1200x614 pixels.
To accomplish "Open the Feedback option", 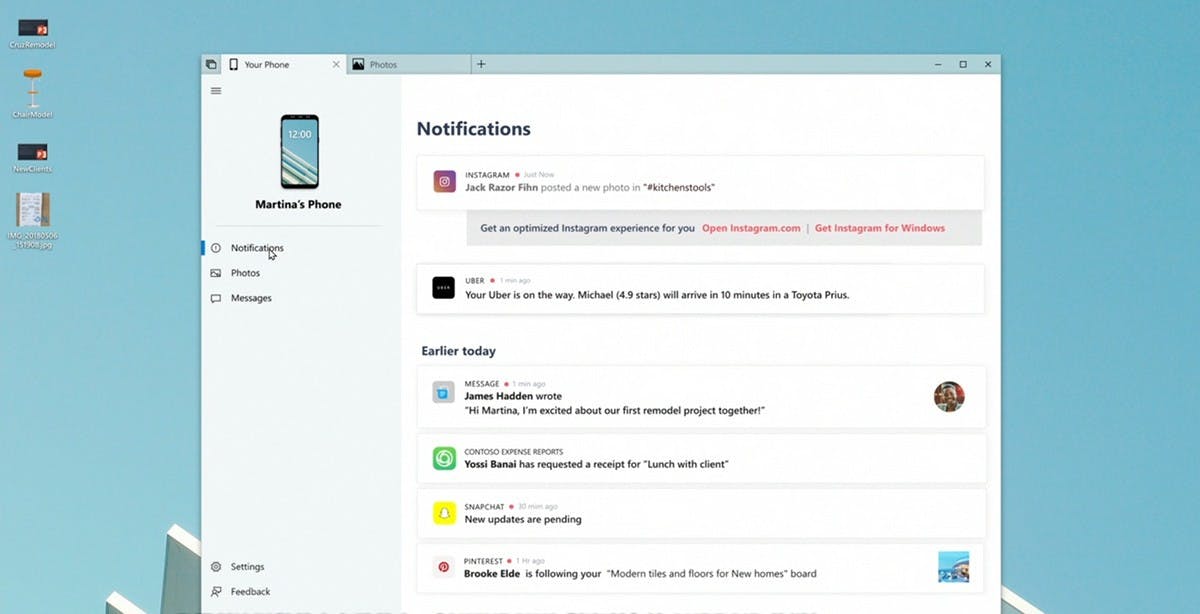I will point(250,592).
